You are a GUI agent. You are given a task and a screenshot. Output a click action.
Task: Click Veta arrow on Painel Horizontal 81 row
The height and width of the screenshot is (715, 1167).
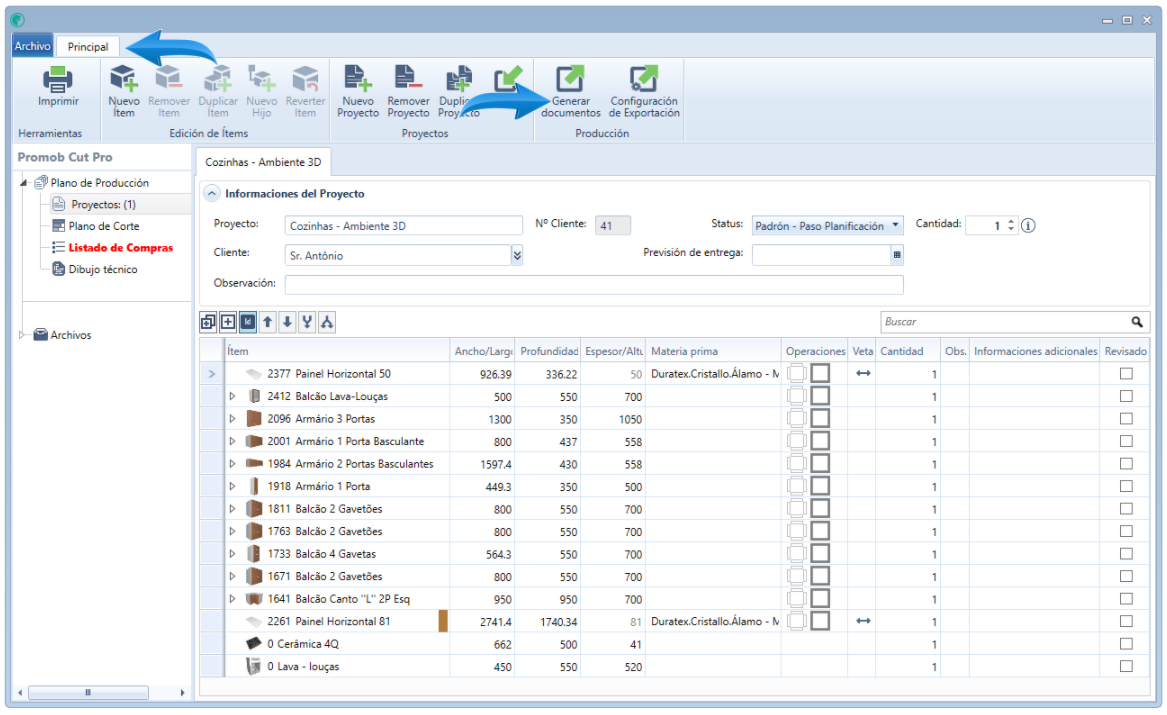coord(863,621)
